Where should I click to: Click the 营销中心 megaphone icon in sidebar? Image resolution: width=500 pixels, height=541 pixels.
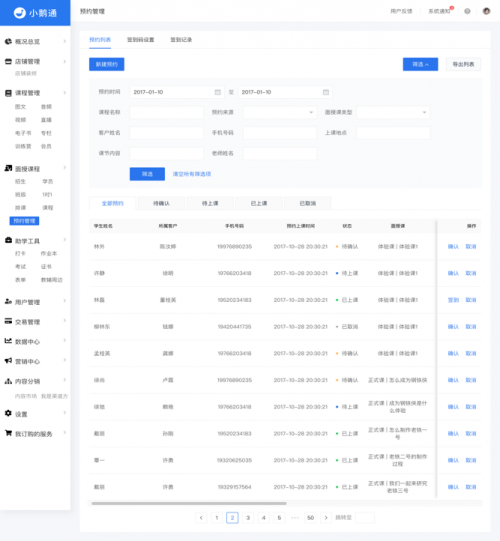pyautogui.click(x=8, y=361)
